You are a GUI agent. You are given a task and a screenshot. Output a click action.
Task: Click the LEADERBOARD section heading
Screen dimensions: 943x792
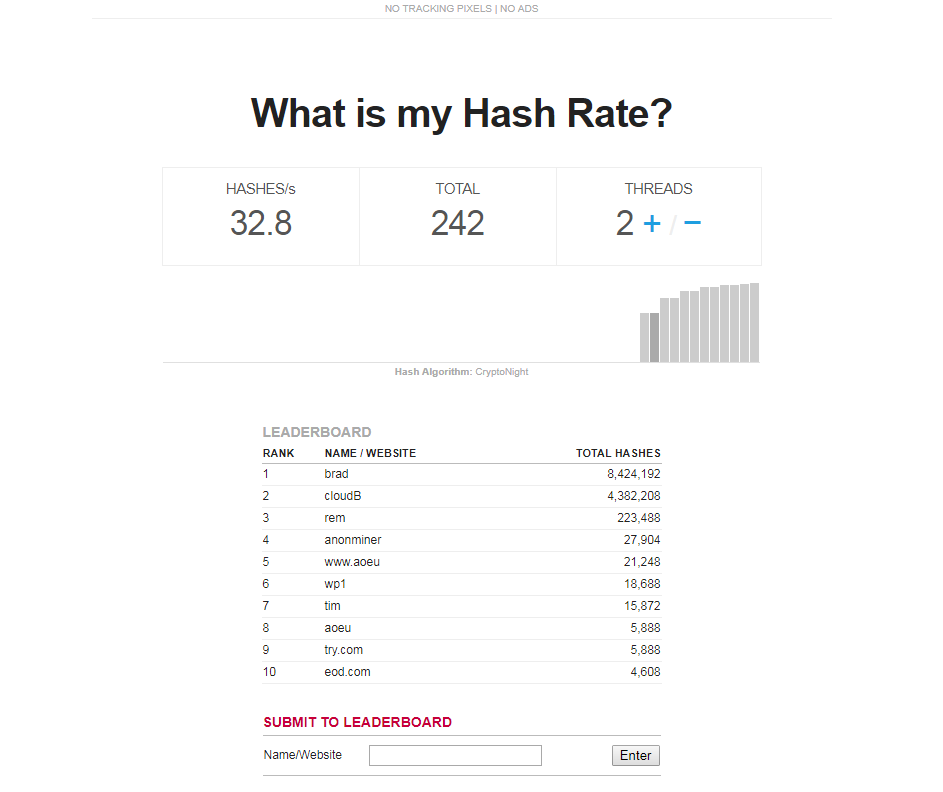(x=317, y=432)
